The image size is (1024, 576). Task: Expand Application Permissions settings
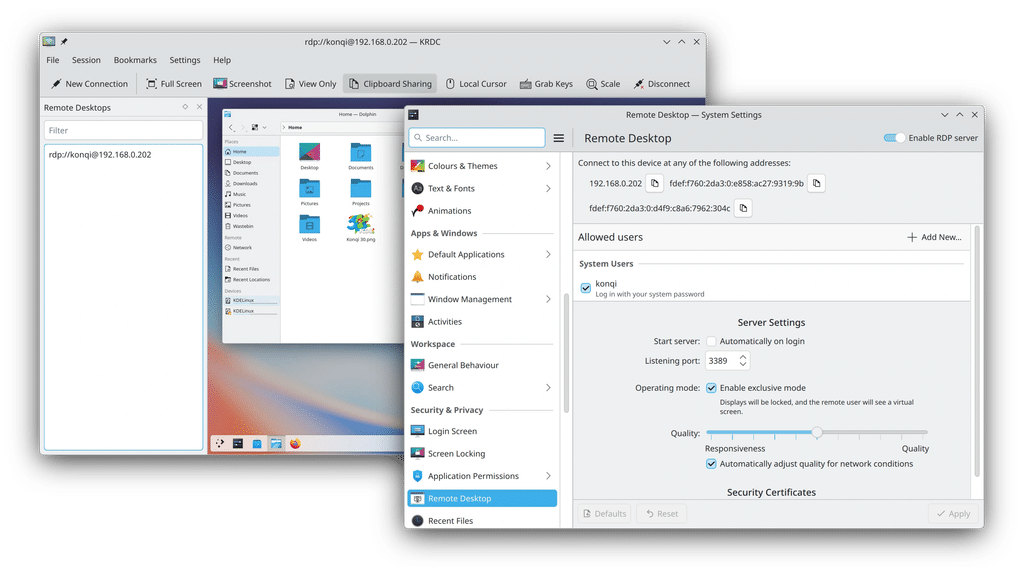(482, 476)
